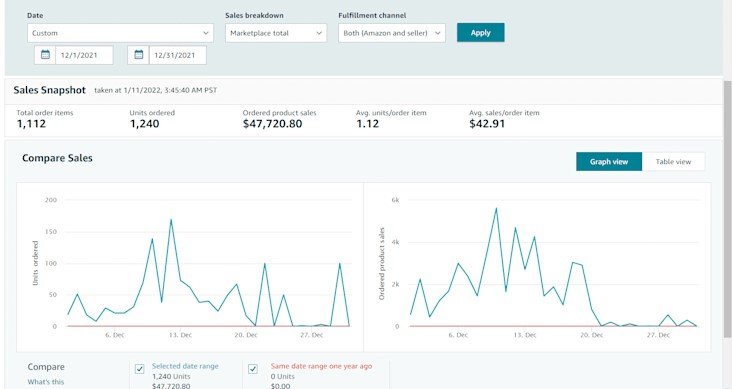Screen dimensions: 733x389
Task: Click the Same date range one year ago label
Action: [322, 366]
